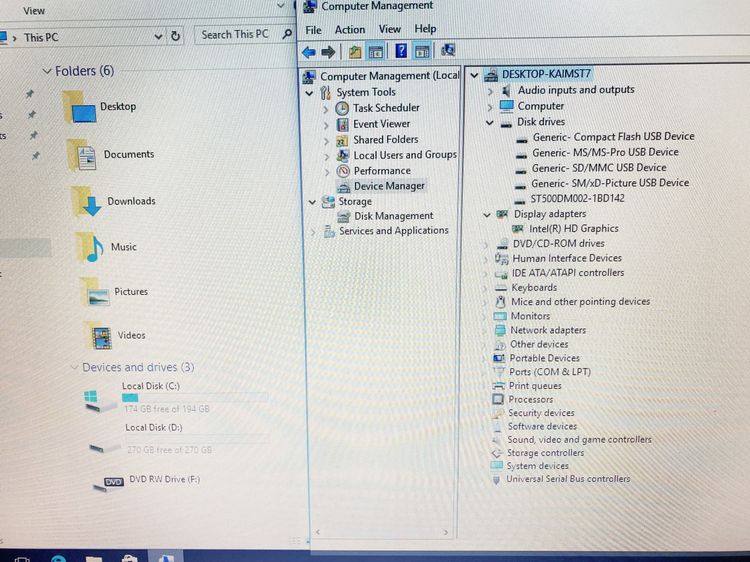Viewport: 750px width, 562px height.
Task: Expand the Shared Folders node
Action: 326,141
